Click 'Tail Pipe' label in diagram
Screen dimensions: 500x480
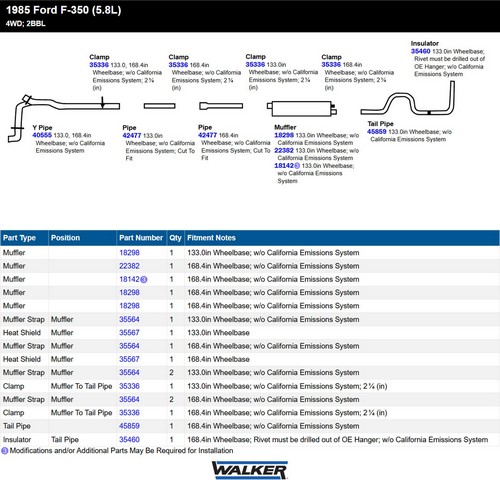point(380,124)
